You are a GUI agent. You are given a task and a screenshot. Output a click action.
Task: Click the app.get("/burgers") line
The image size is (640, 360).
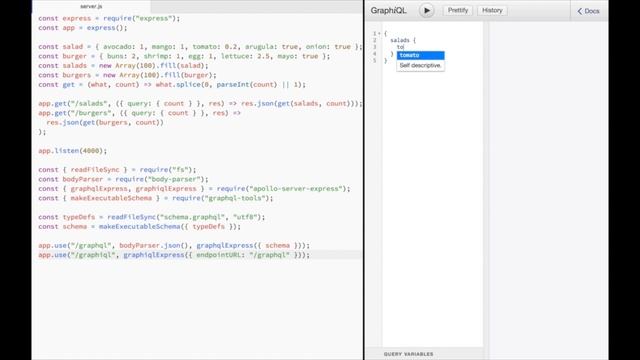[140, 113]
